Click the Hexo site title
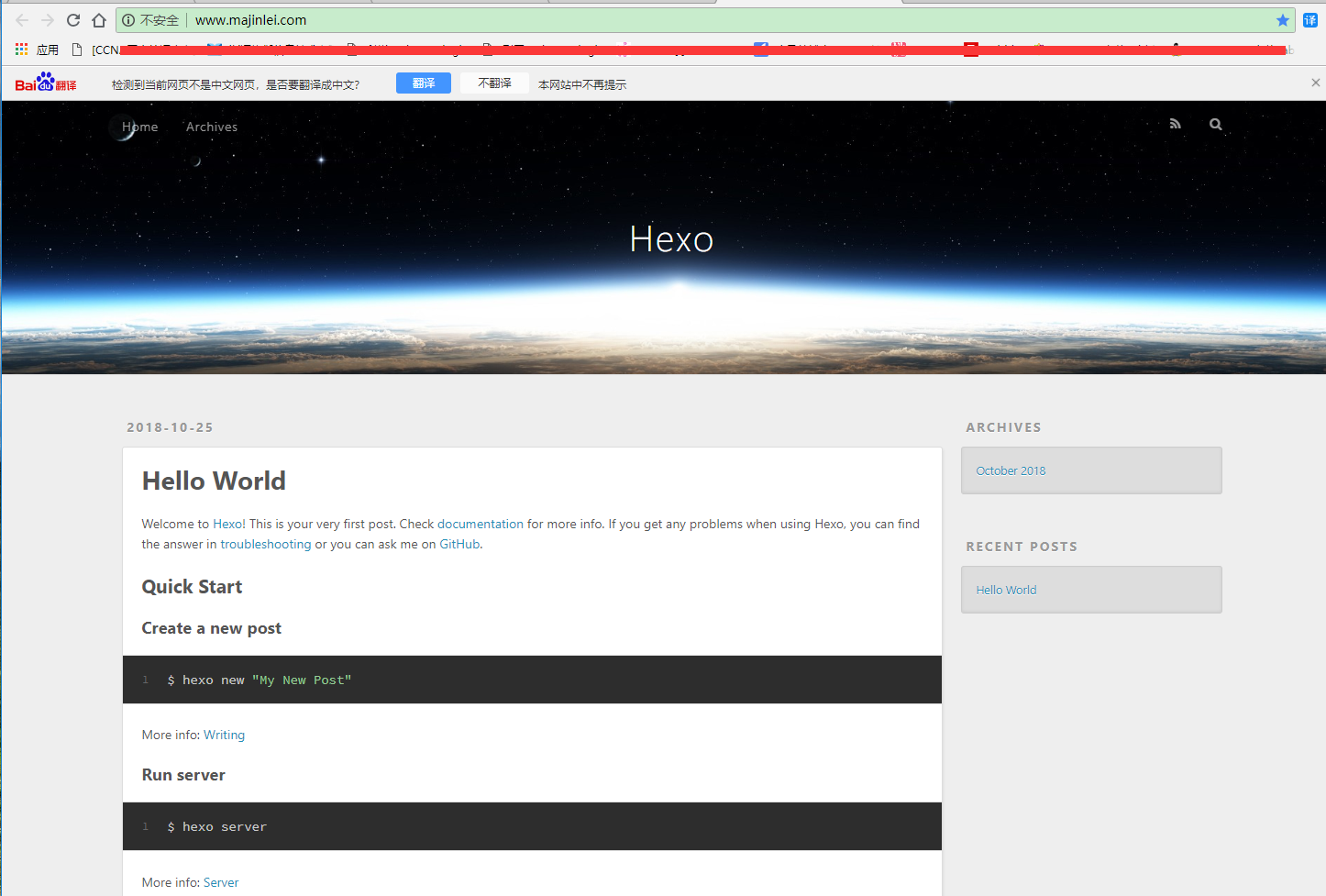 [671, 239]
